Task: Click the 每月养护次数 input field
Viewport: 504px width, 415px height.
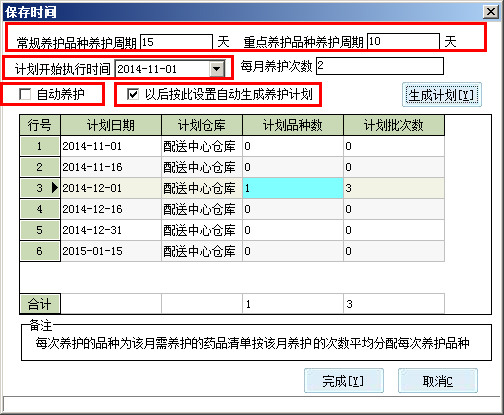Action: tap(380, 66)
